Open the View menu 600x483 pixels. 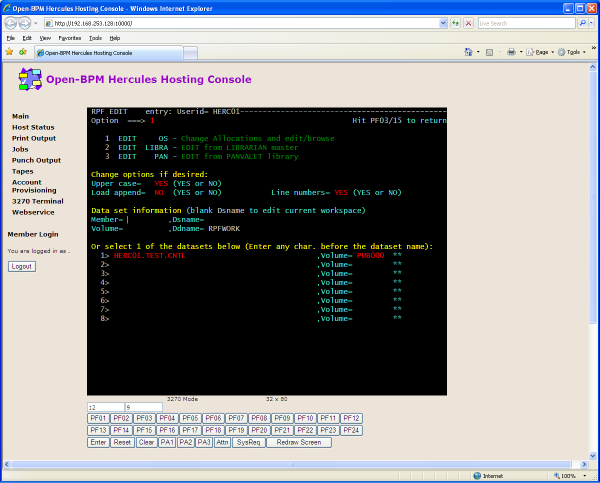click(45, 38)
